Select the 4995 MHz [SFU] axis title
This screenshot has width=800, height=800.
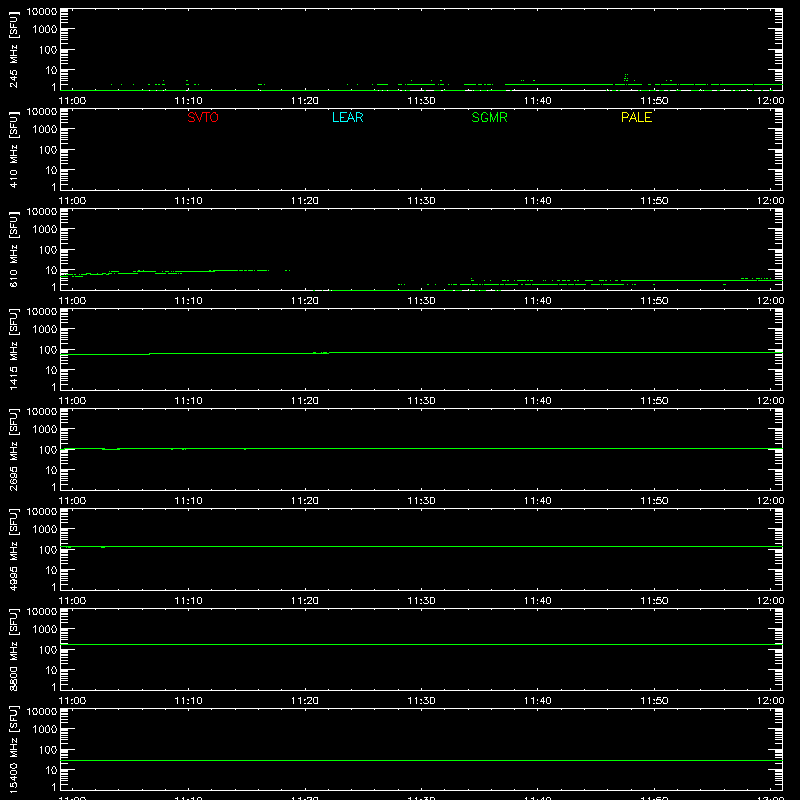[x=14, y=550]
